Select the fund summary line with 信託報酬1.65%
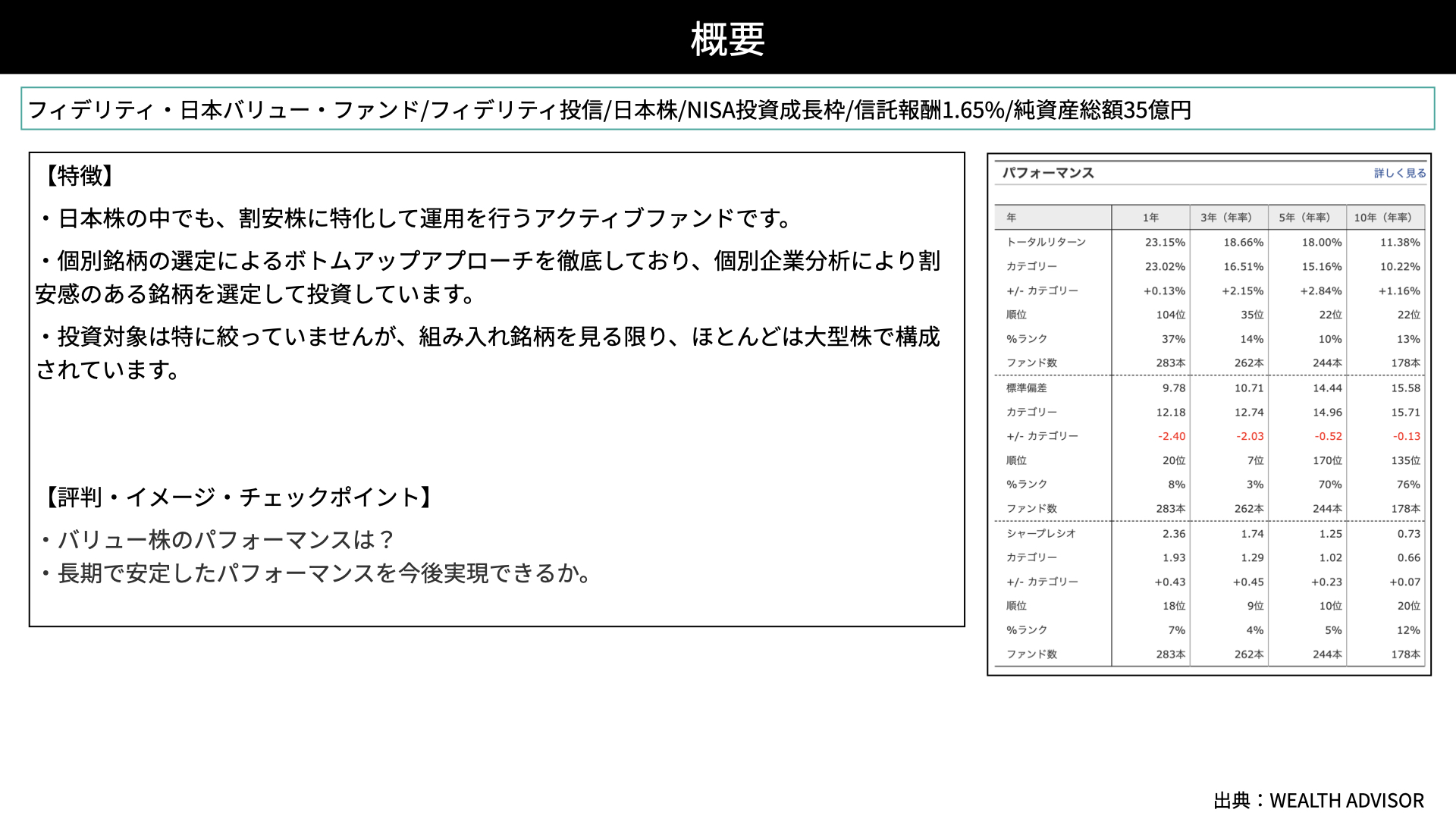1456x819 pixels. point(727,108)
